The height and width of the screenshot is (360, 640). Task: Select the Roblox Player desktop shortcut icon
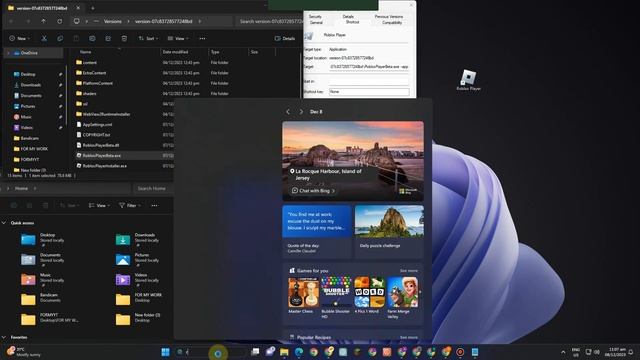pos(468,80)
